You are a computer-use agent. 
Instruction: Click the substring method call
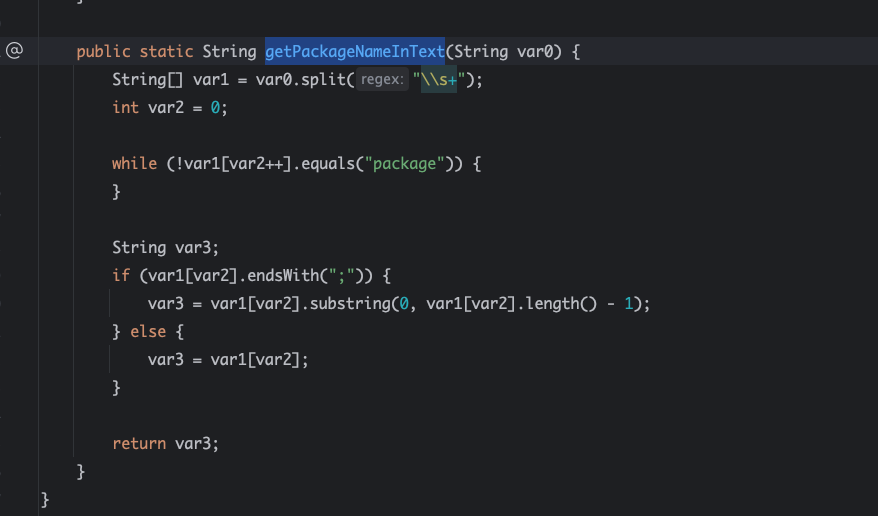click(x=350, y=303)
